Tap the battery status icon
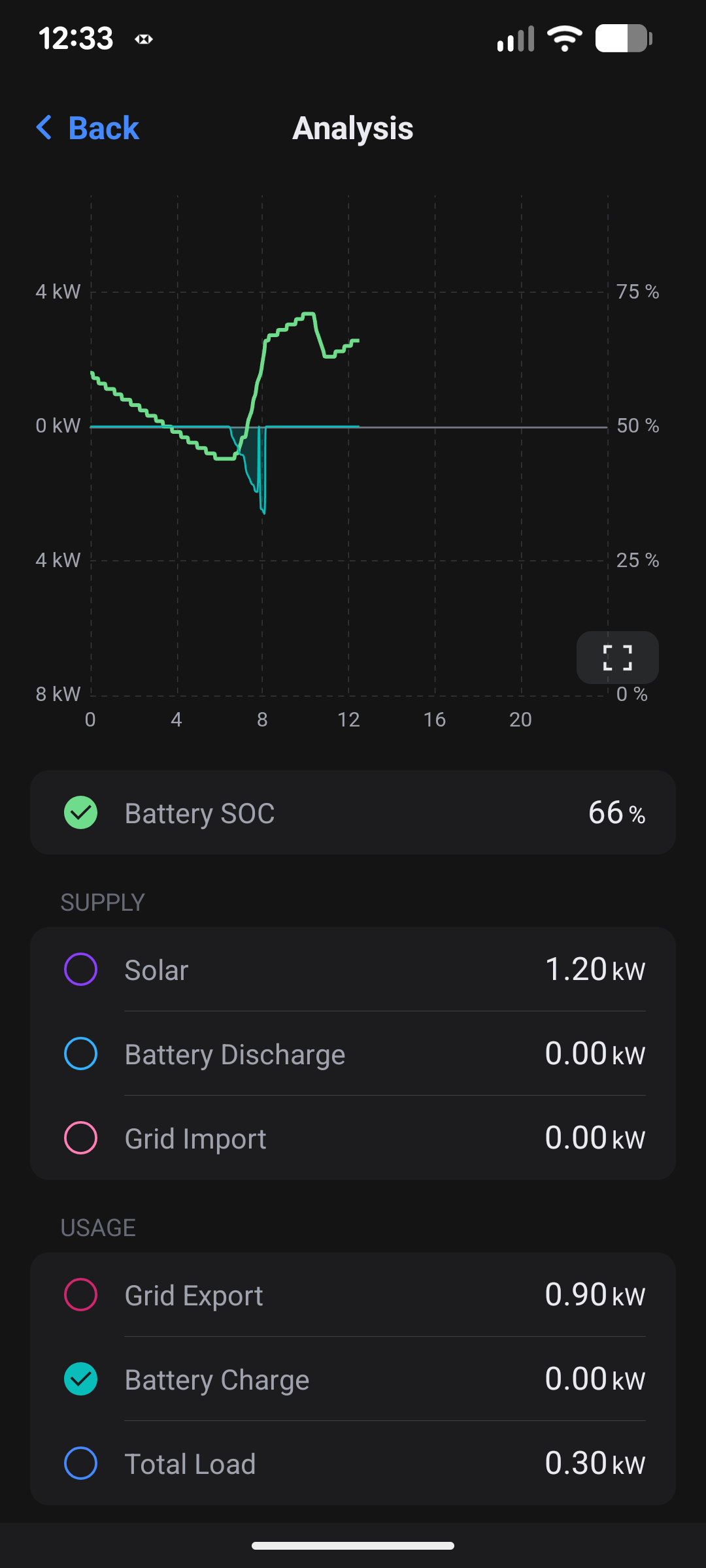The height and width of the screenshot is (1568, 706). click(624, 38)
